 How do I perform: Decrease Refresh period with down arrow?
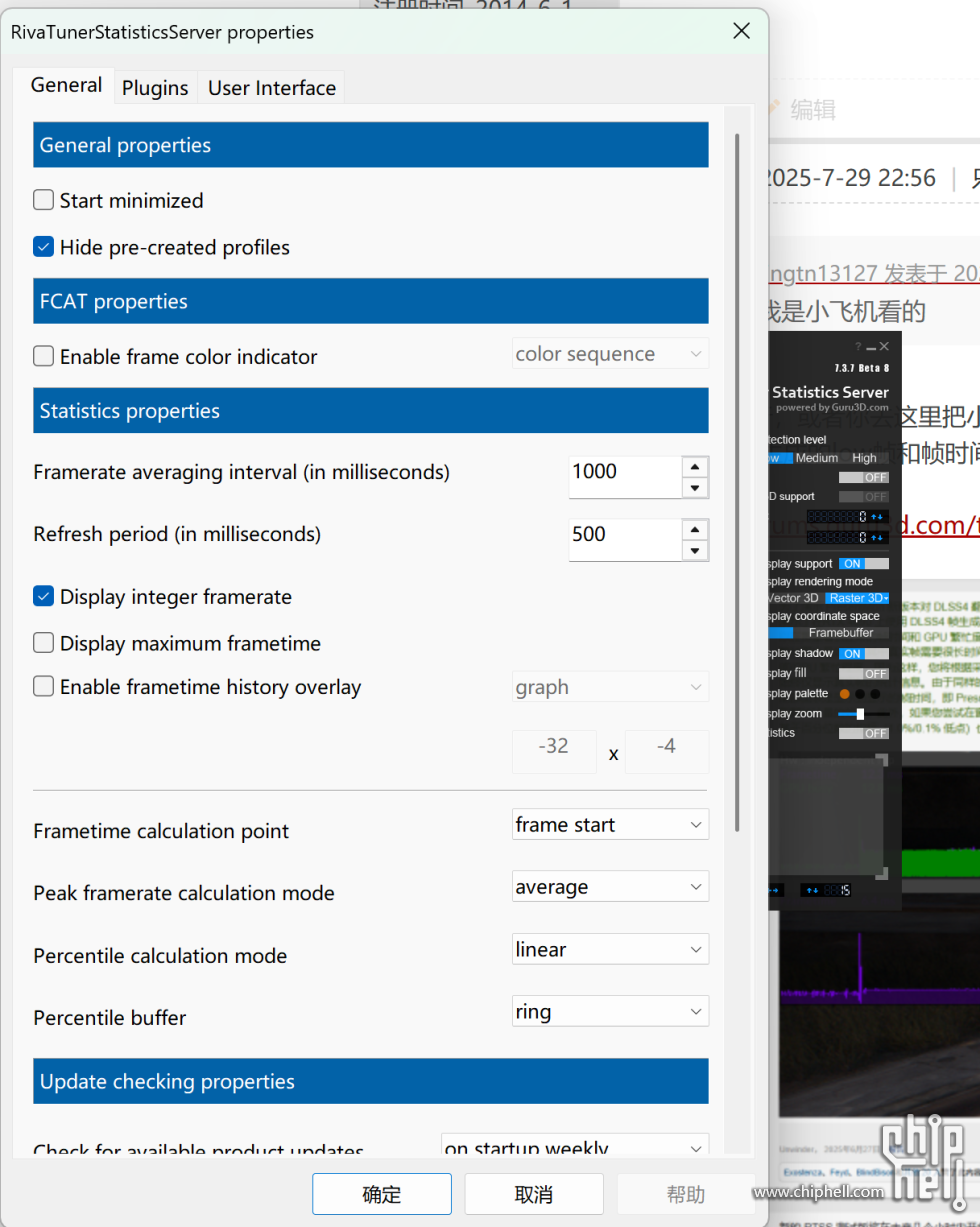[x=695, y=550]
